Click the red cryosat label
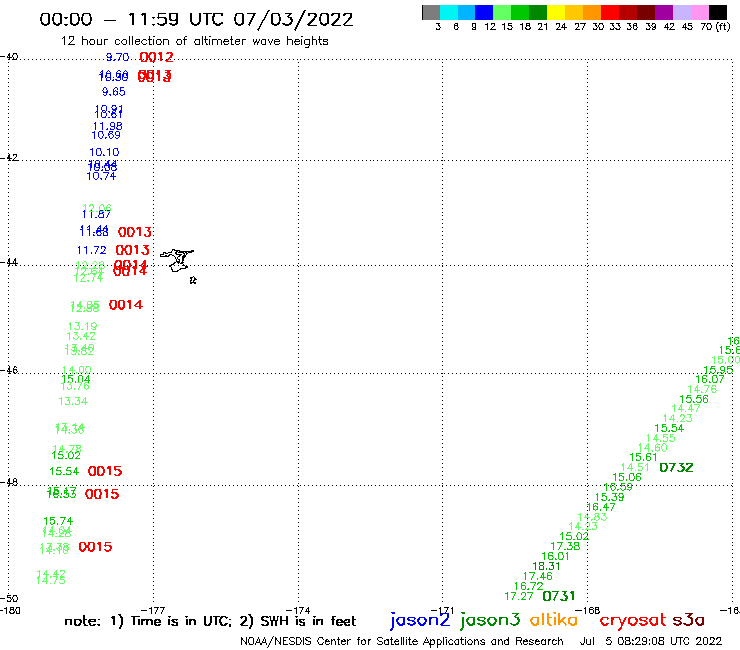Viewport: 740px width, 650px height. tap(633, 620)
